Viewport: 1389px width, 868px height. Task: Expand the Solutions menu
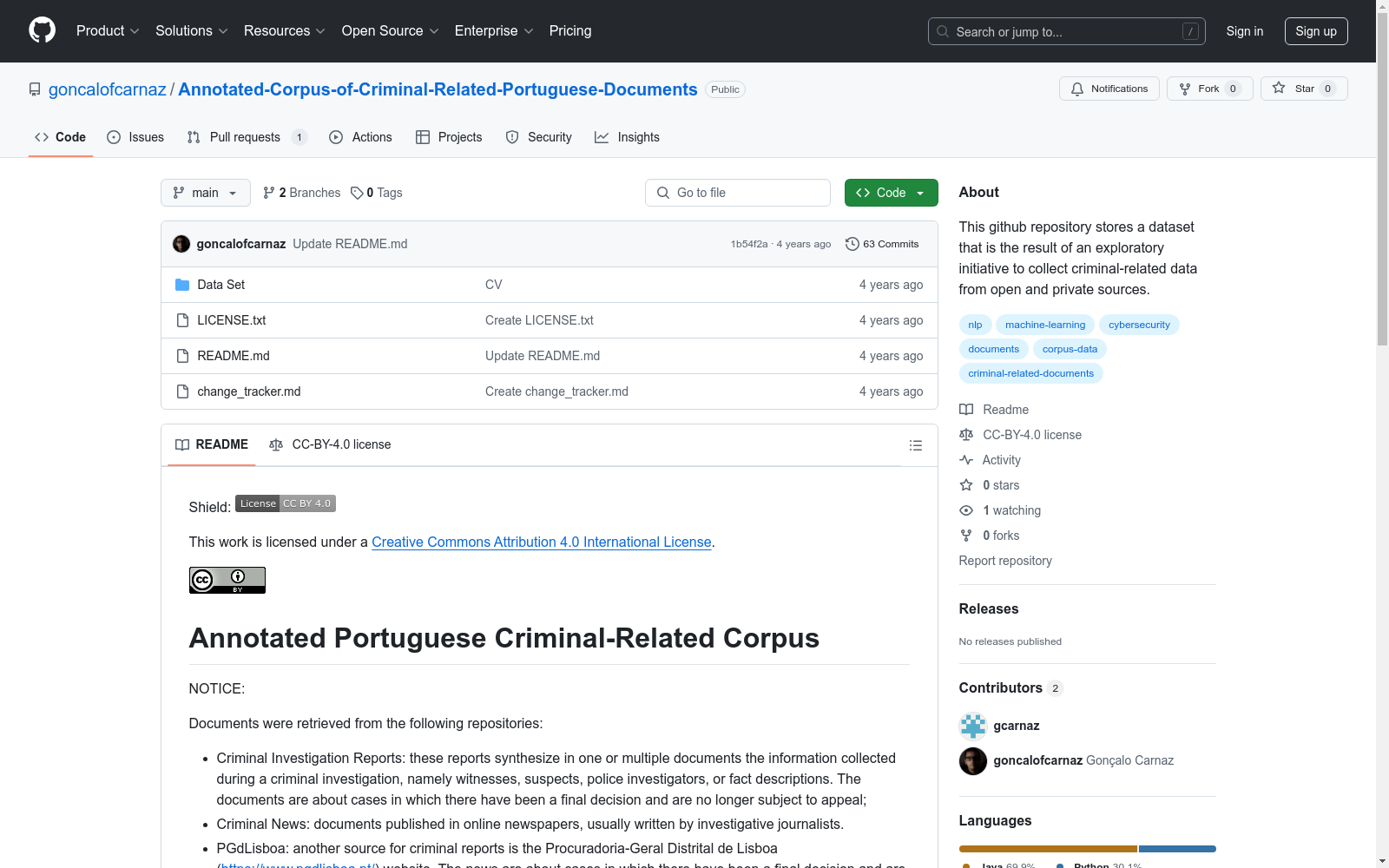click(x=192, y=31)
